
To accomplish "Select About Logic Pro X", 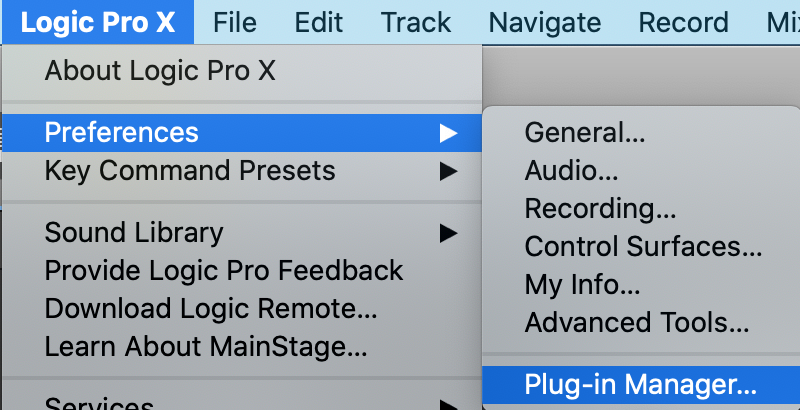I will coord(160,71).
